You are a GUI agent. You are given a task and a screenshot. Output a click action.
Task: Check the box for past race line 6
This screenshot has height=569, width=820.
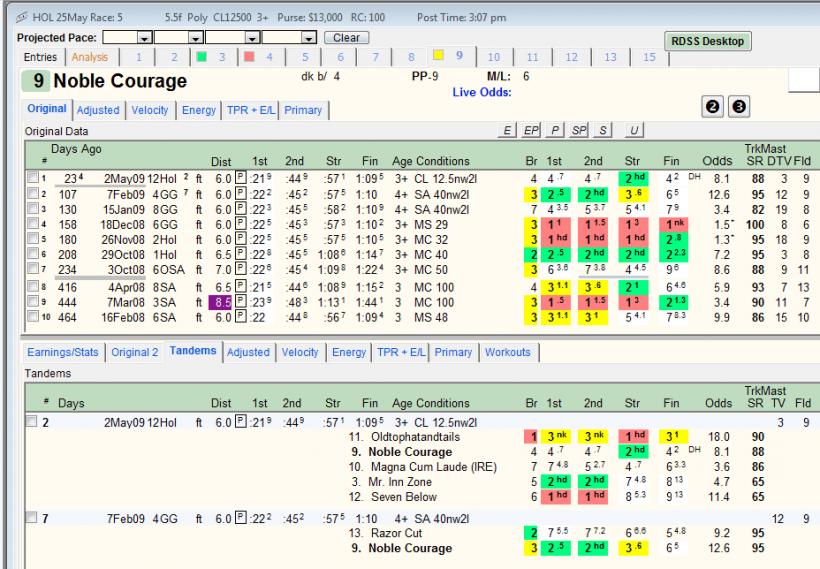click(x=33, y=254)
